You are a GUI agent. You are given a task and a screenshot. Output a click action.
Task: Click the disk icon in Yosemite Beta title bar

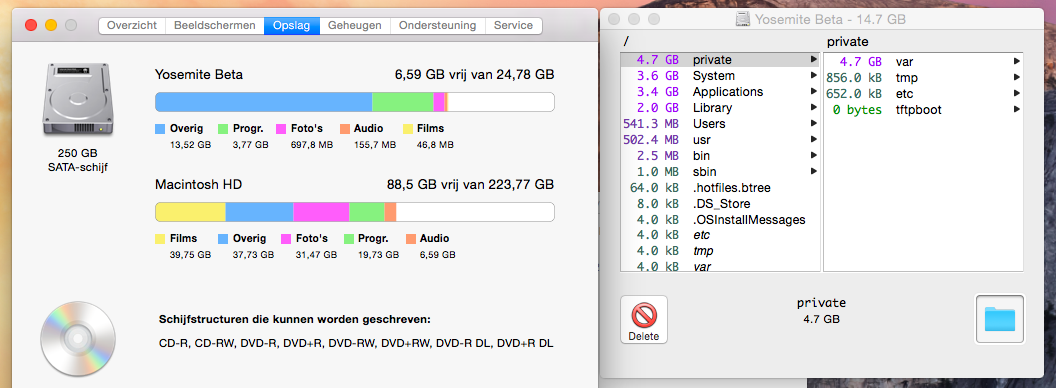click(744, 20)
